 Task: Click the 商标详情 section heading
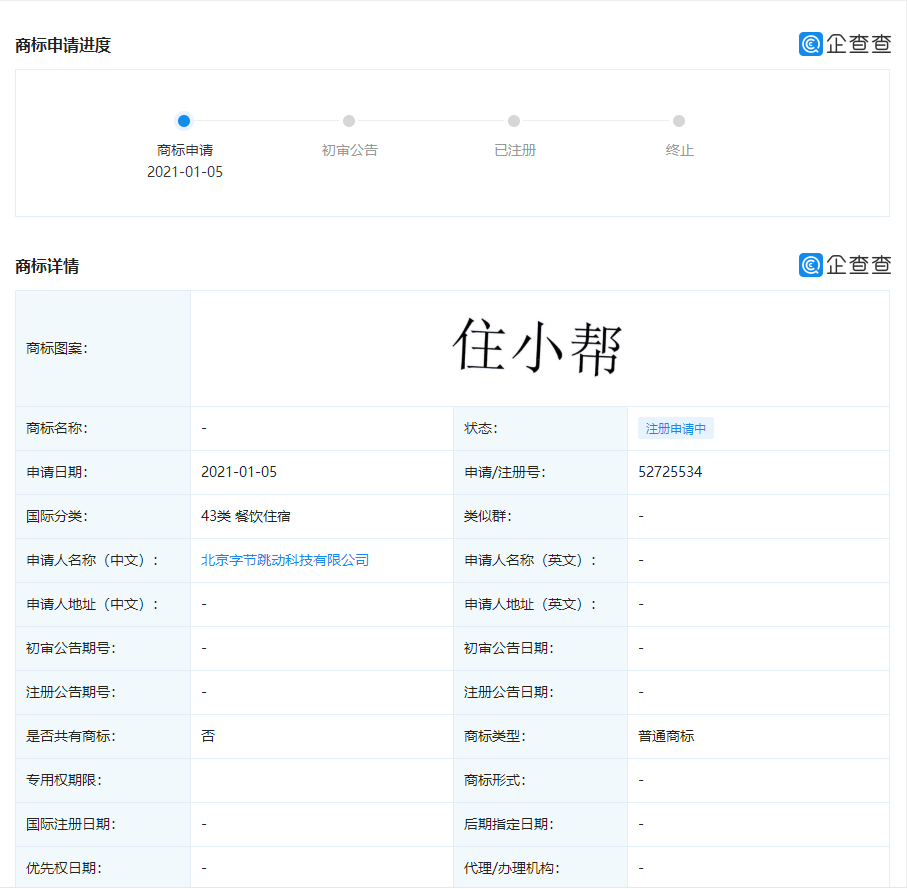pos(47,266)
